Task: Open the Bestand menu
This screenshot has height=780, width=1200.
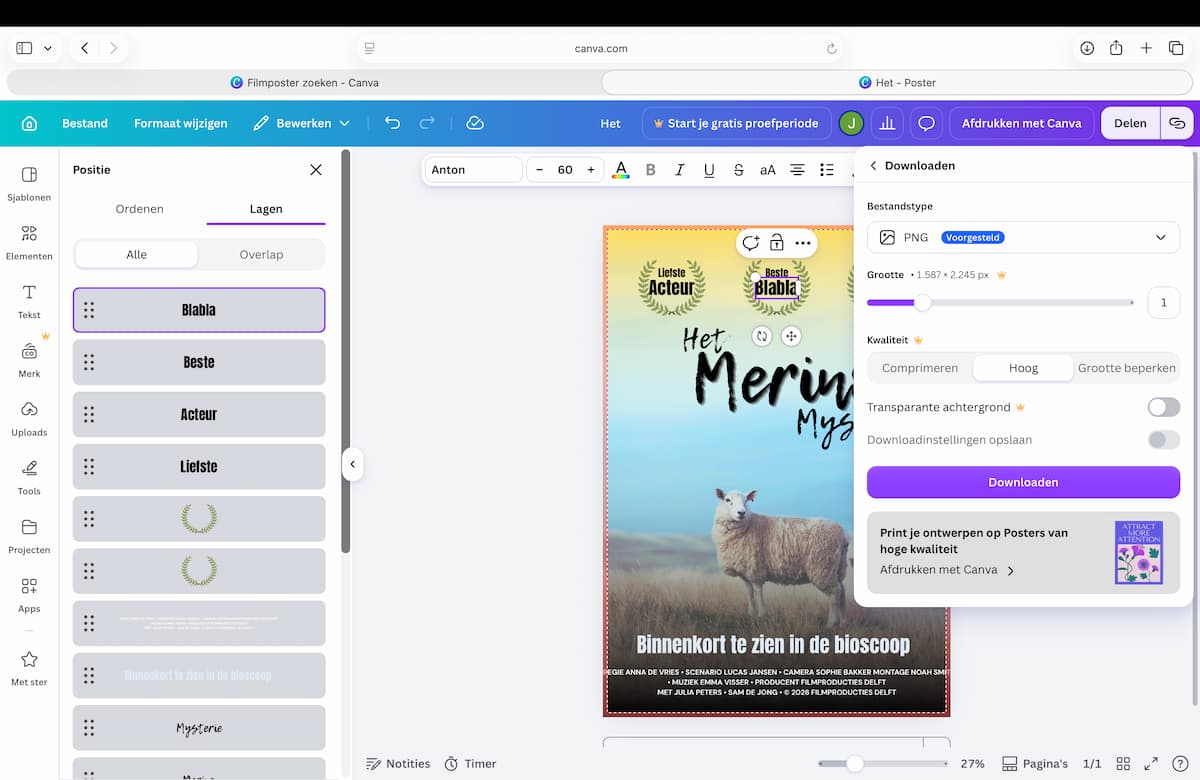Action: 85,123
